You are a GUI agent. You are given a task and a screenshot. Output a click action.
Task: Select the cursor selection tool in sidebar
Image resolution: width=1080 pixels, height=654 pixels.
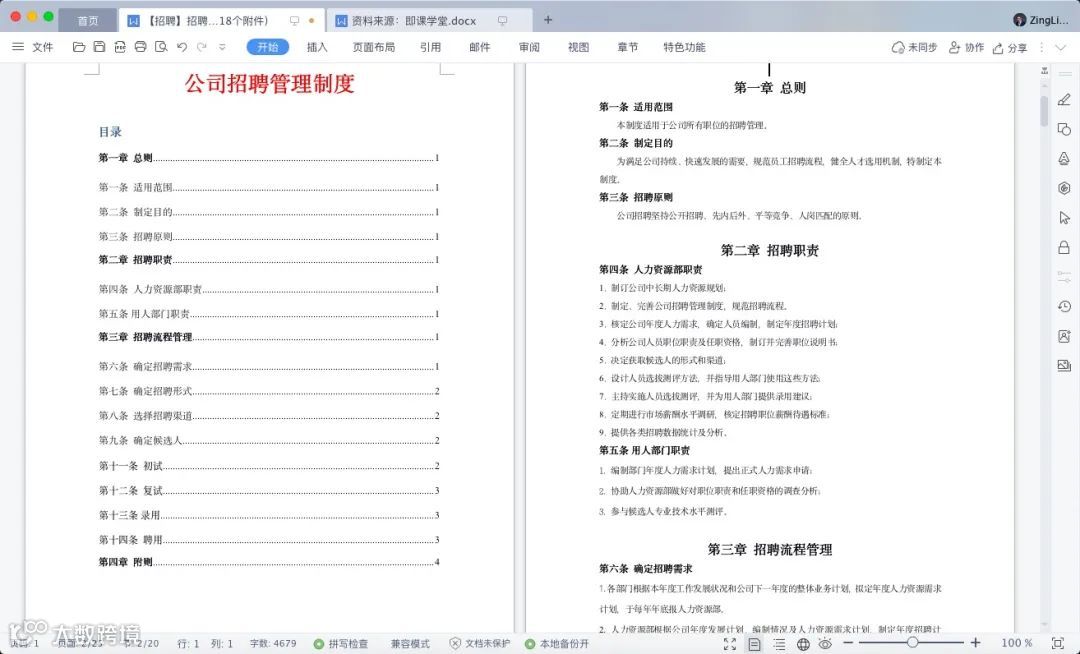(x=1064, y=218)
